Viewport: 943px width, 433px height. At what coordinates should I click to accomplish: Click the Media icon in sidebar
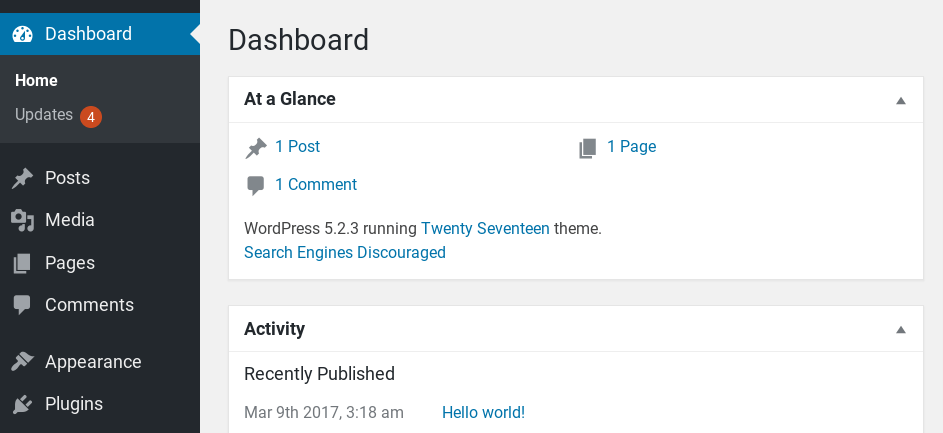pyautogui.click(x=22, y=220)
